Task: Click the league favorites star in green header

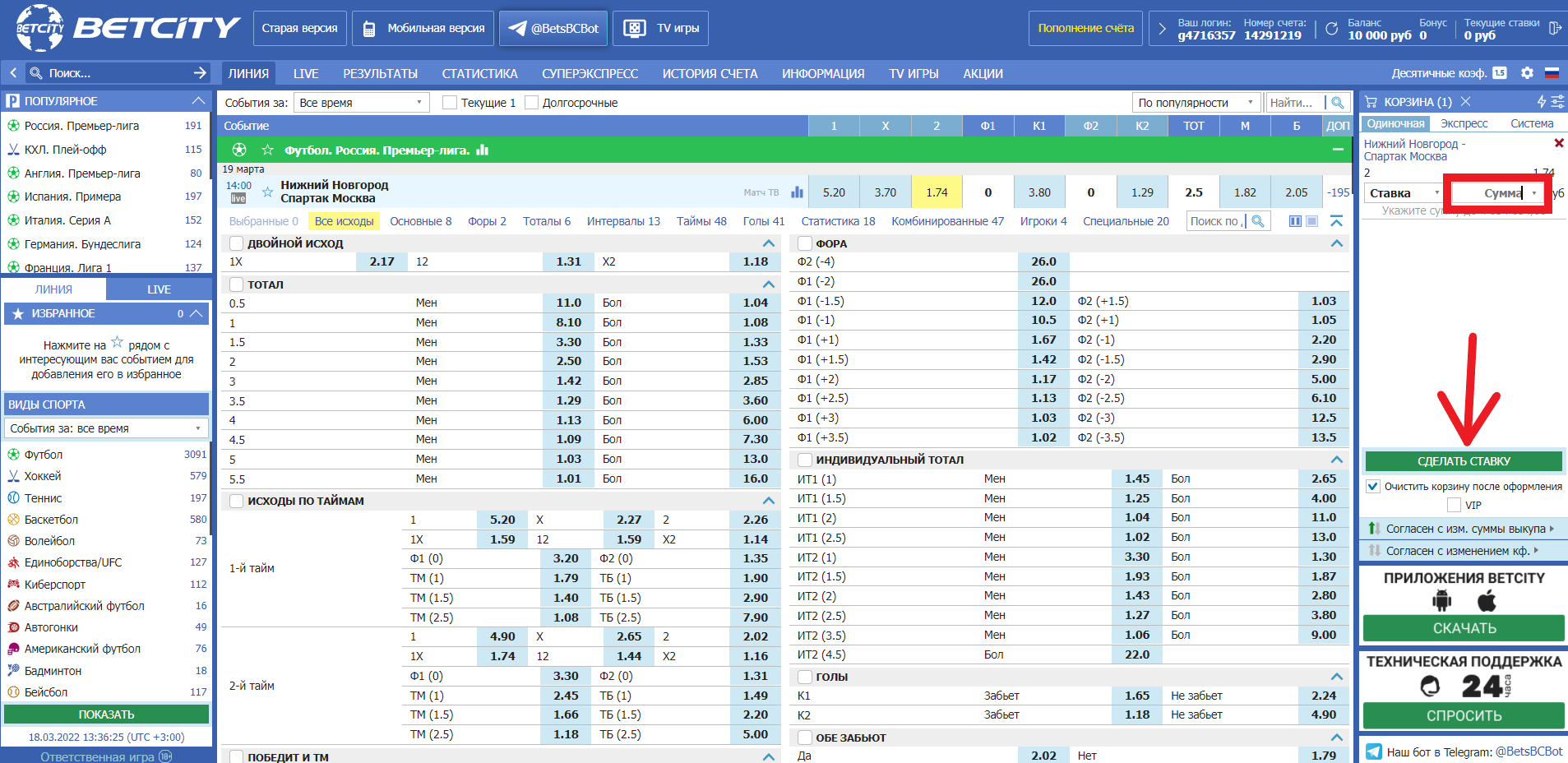Action: [267, 150]
